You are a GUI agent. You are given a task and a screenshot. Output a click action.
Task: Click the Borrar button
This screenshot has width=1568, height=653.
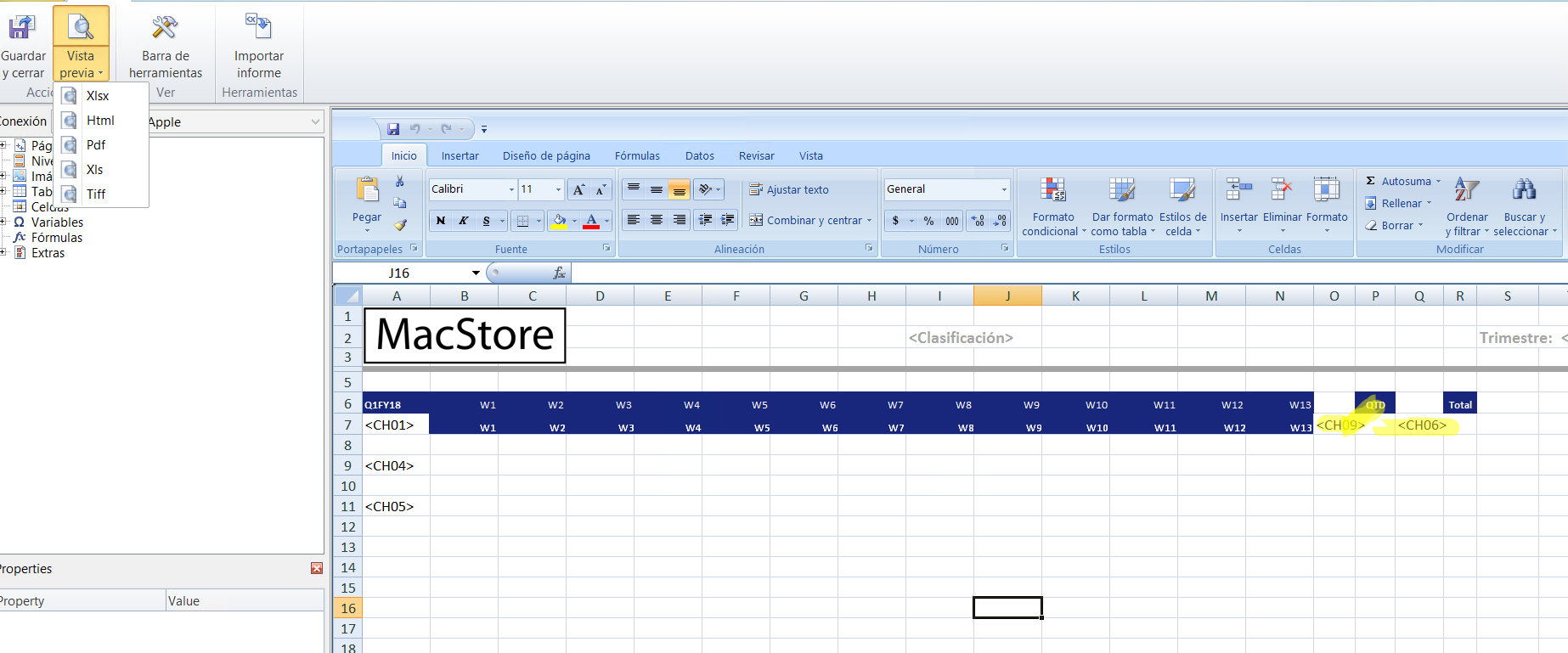pos(1394,225)
